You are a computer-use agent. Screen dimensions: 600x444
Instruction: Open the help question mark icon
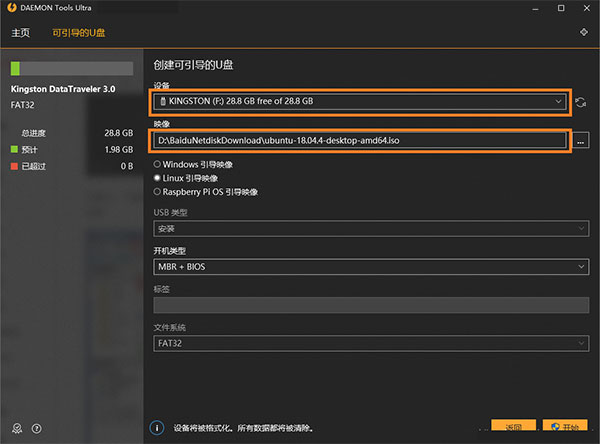[36, 428]
